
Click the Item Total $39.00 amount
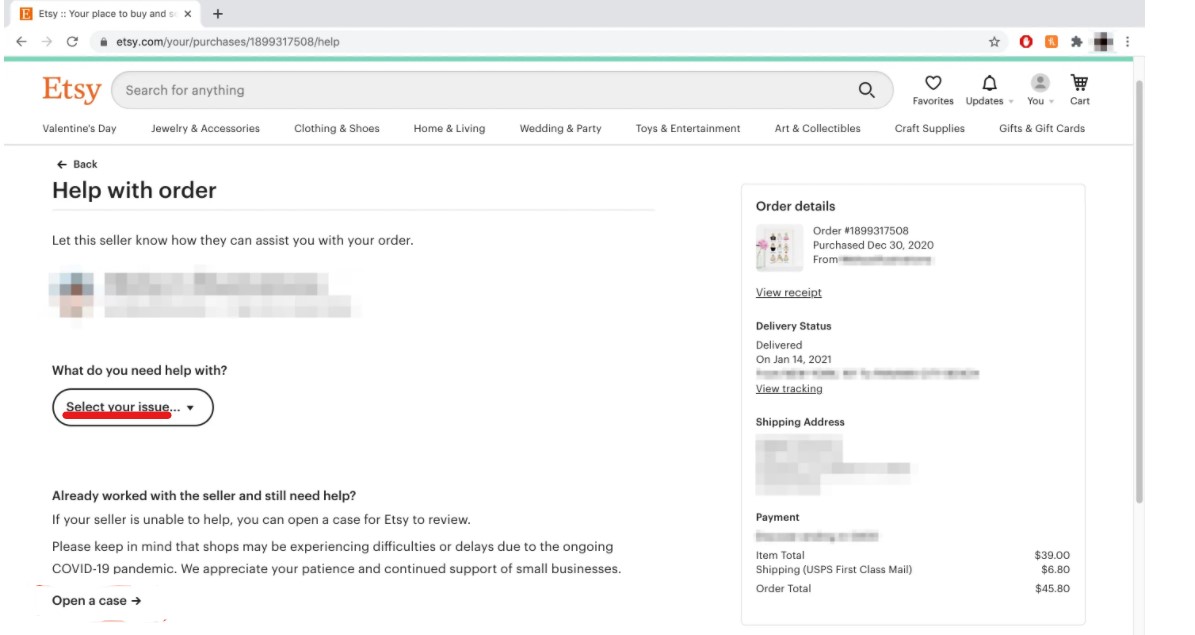[1052, 555]
